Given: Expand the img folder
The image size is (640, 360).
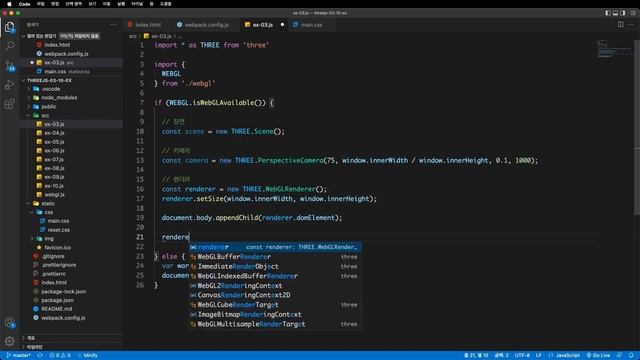Looking at the screenshot, I should pyautogui.click(x=31, y=239).
